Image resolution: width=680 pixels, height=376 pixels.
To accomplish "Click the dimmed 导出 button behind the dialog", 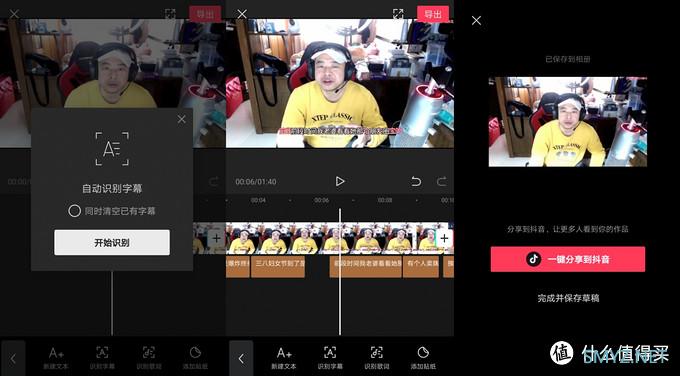I will (205, 14).
